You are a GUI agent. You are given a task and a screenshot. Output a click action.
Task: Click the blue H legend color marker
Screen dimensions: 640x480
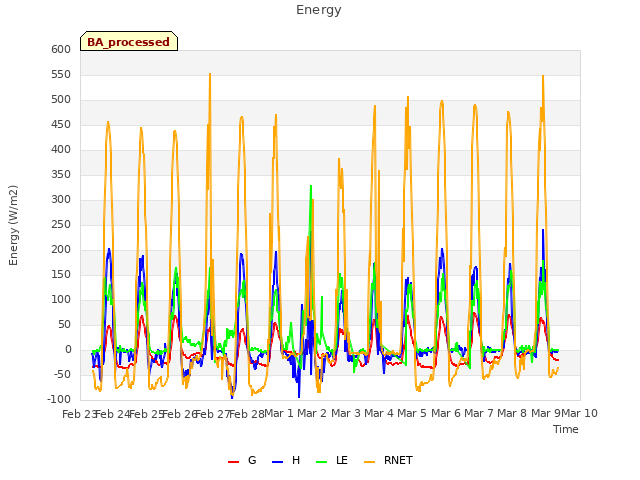(x=278, y=462)
